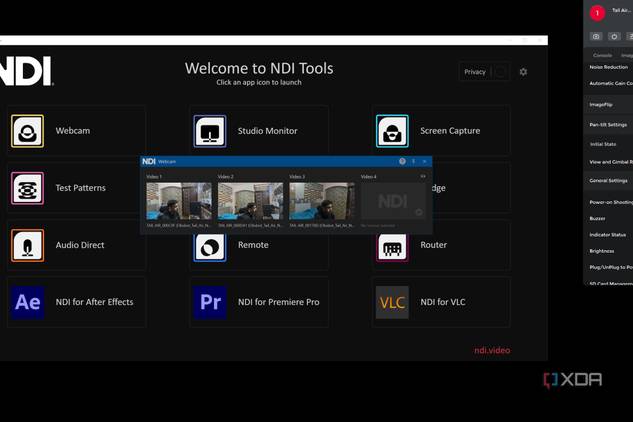Image resolution: width=633 pixels, height=422 pixels.
Task: Open the NDI for VLC icon
Action: pos(392,302)
